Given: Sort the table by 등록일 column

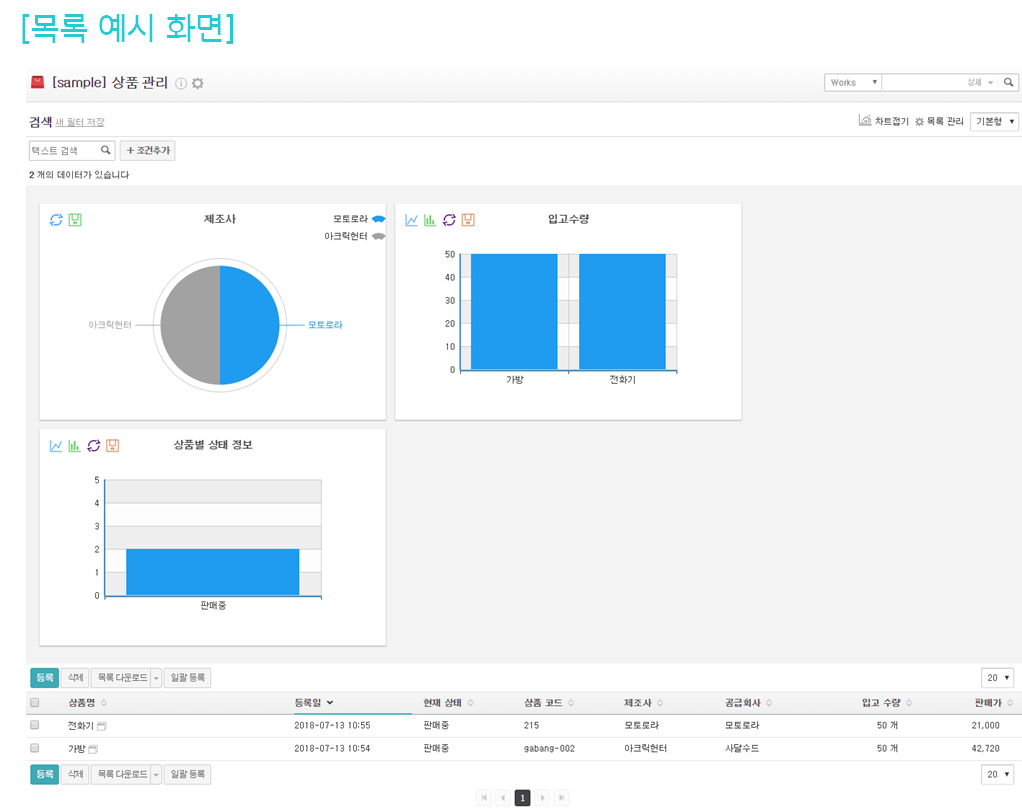Looking at the screenshot, I should click(314, 703).
